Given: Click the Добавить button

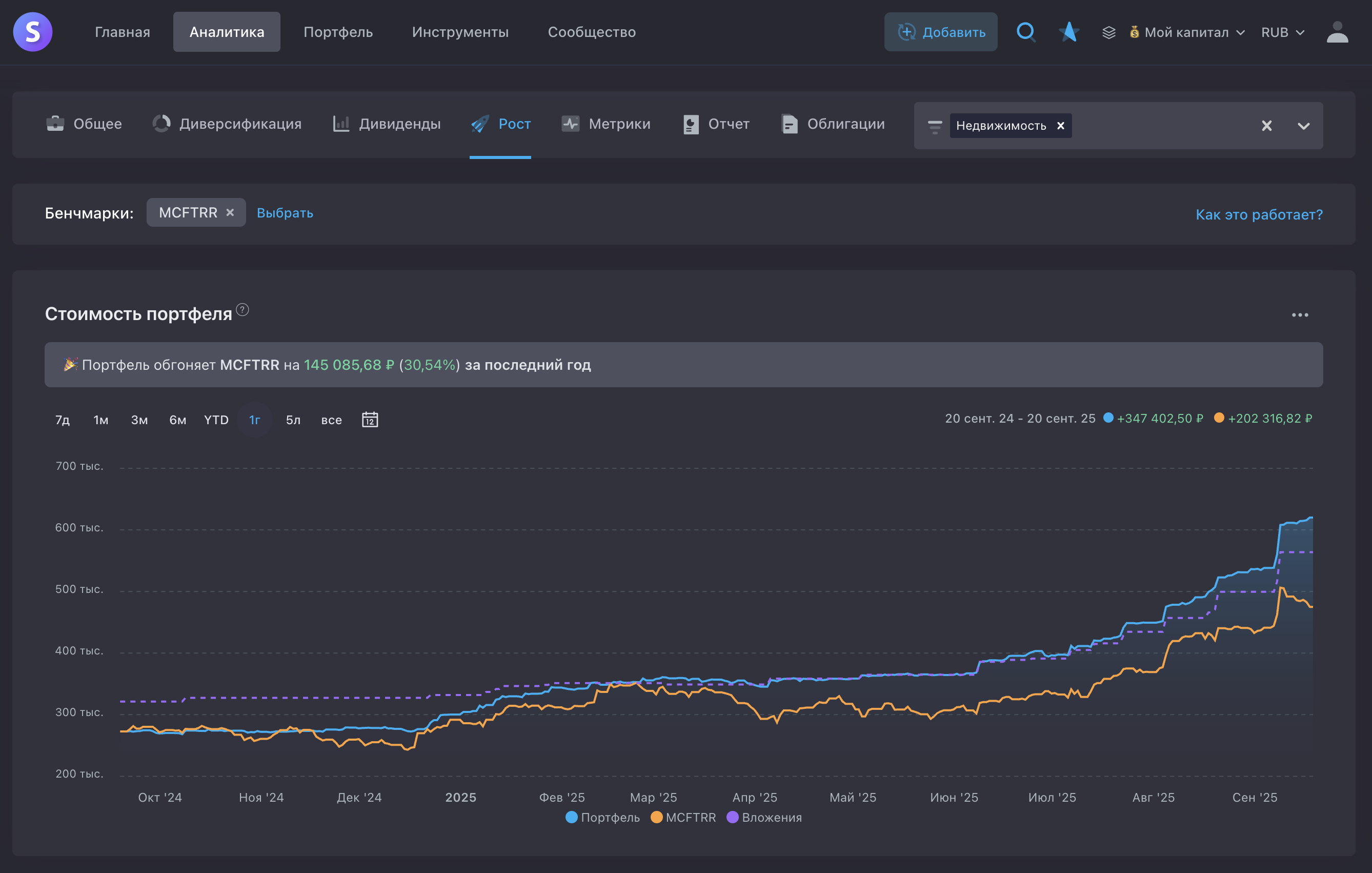Looking at the screenshot, I should coord(941,32).
